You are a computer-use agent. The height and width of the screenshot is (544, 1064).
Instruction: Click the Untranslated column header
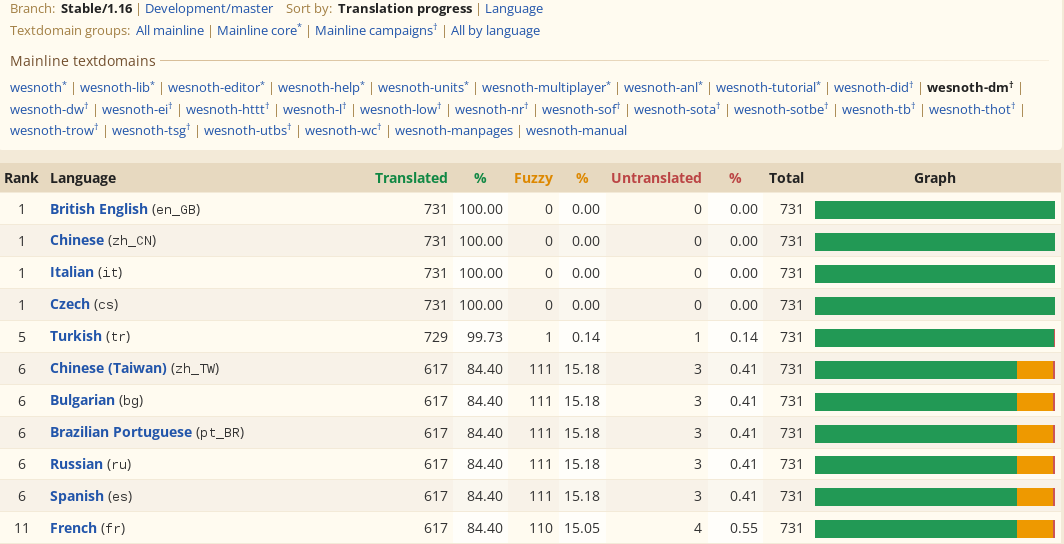point(656,178)
